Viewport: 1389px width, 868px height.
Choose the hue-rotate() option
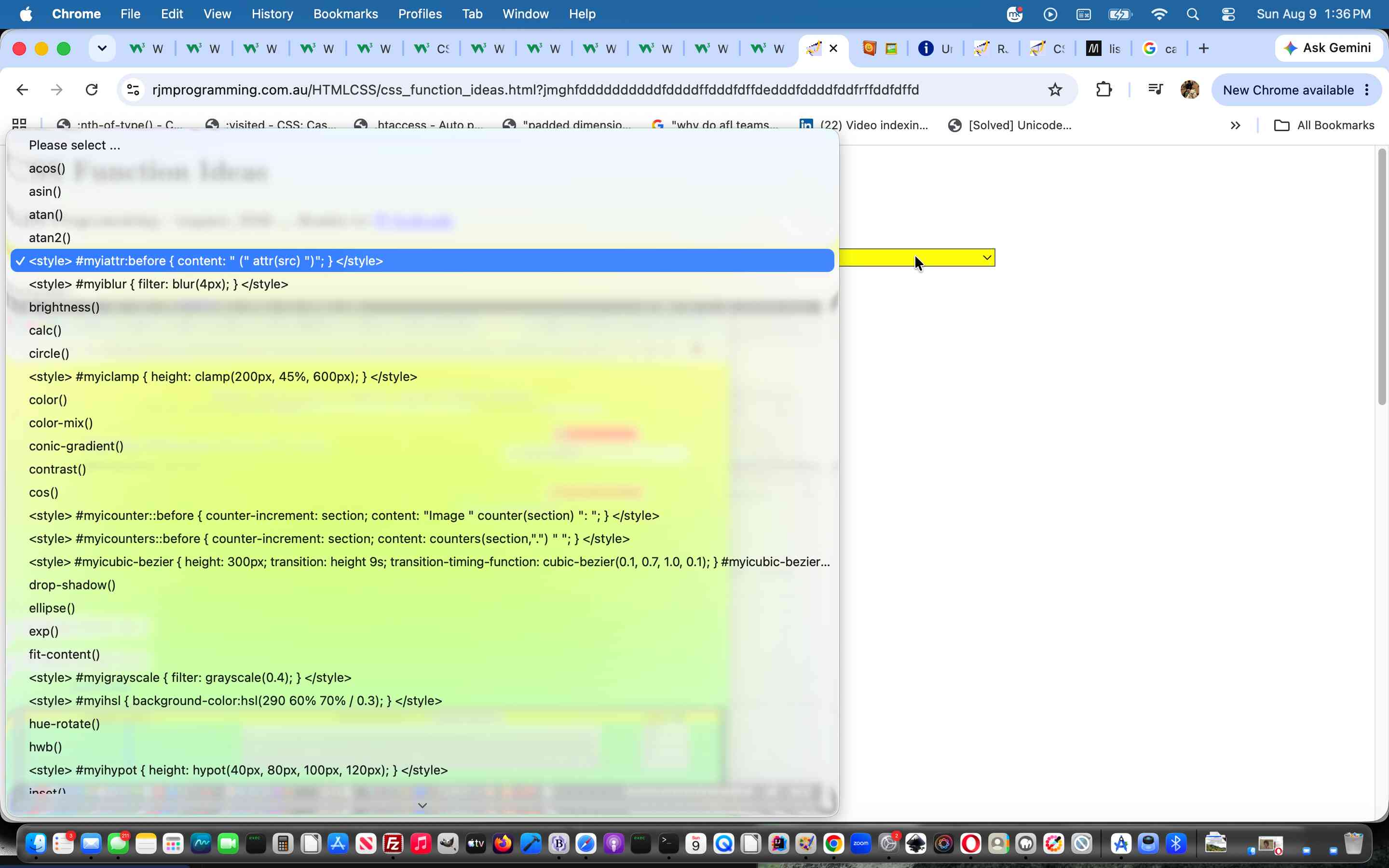tap(422, 724)
